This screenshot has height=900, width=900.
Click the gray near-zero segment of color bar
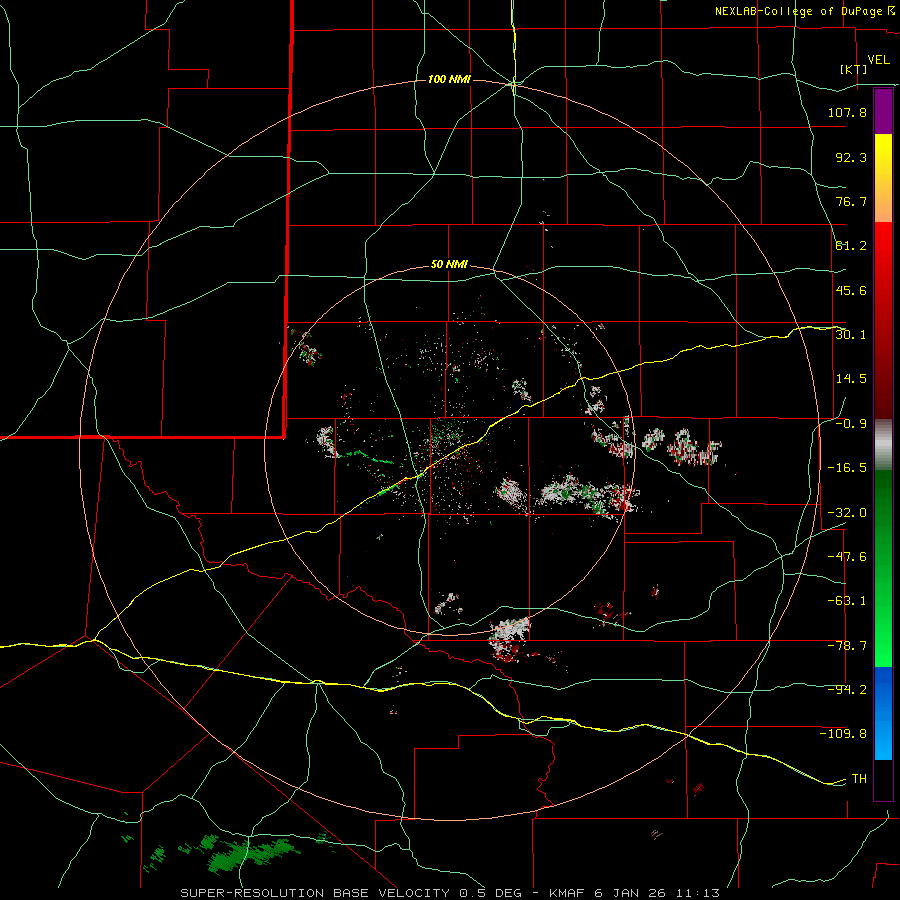883,445
